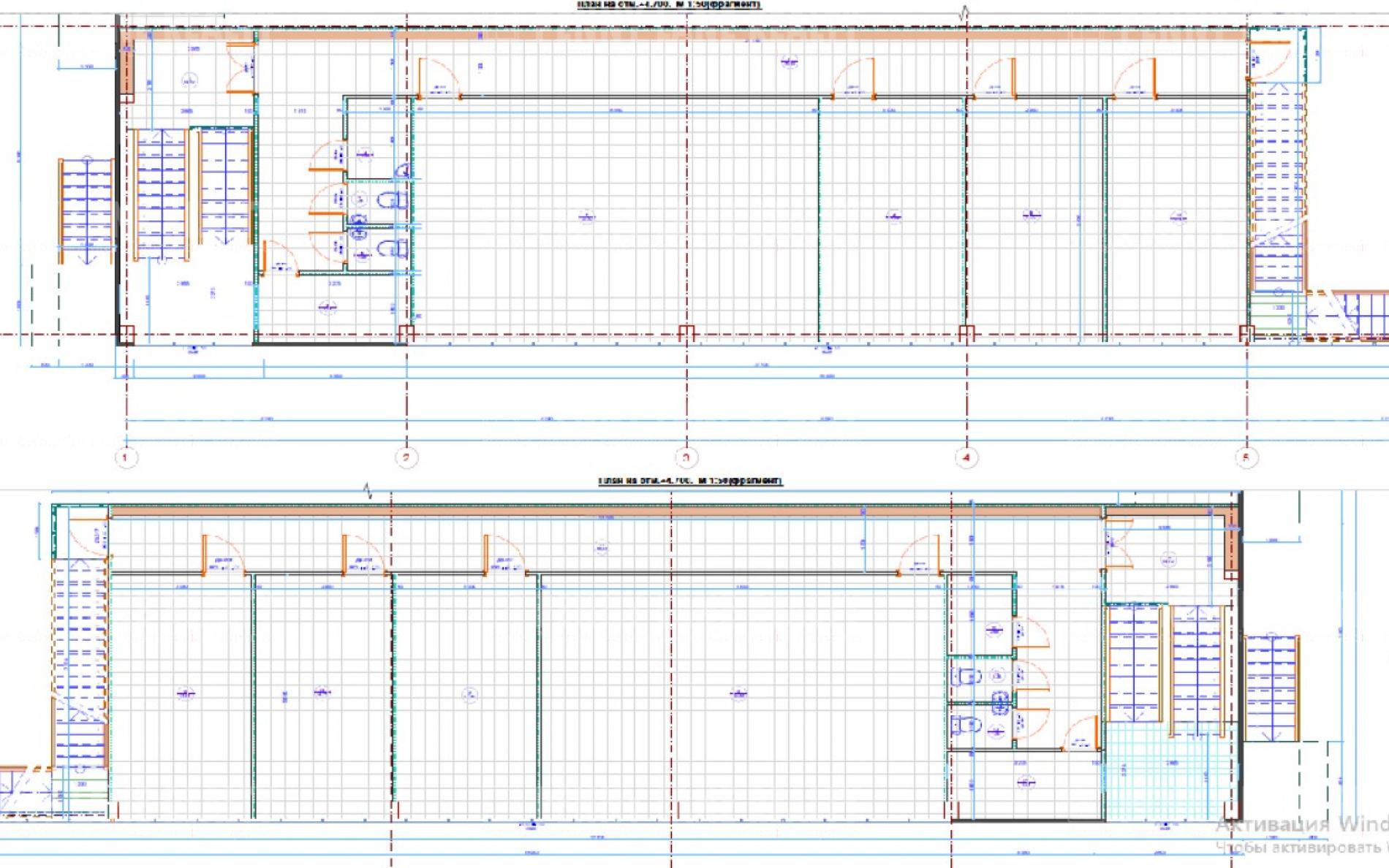Select the top plan title text
1389x868 pixels.
669,4
